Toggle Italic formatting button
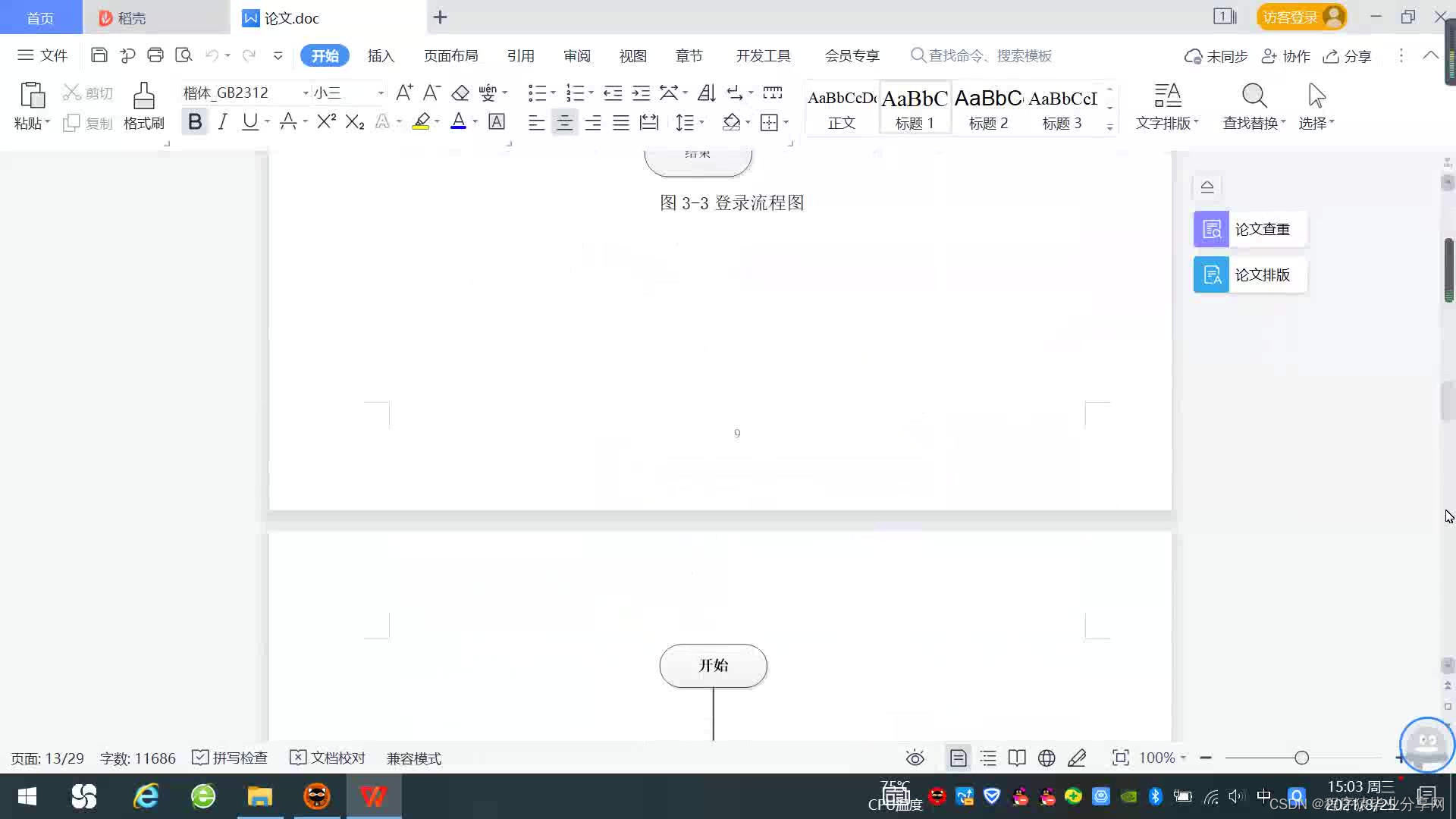Viewport: 1456px width, 819px height. [x=222, y=122]
